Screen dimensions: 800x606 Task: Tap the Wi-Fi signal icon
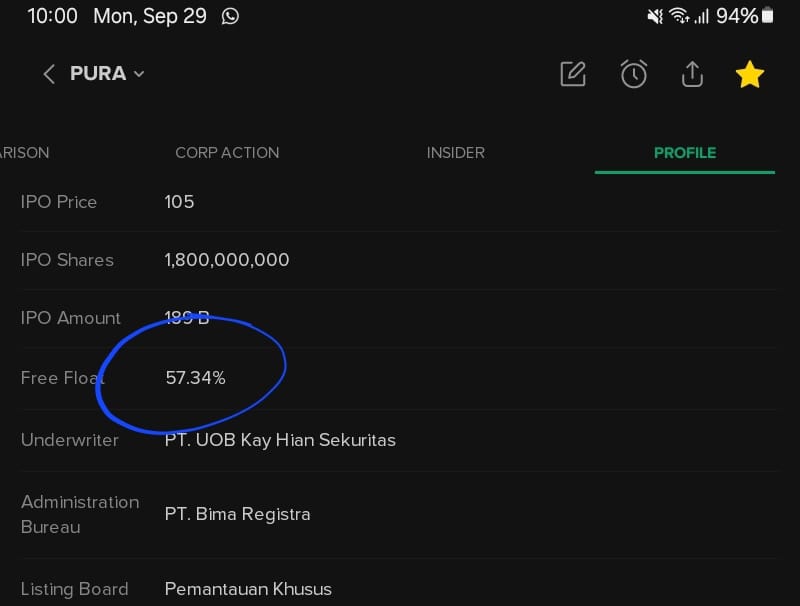point(680,16)
